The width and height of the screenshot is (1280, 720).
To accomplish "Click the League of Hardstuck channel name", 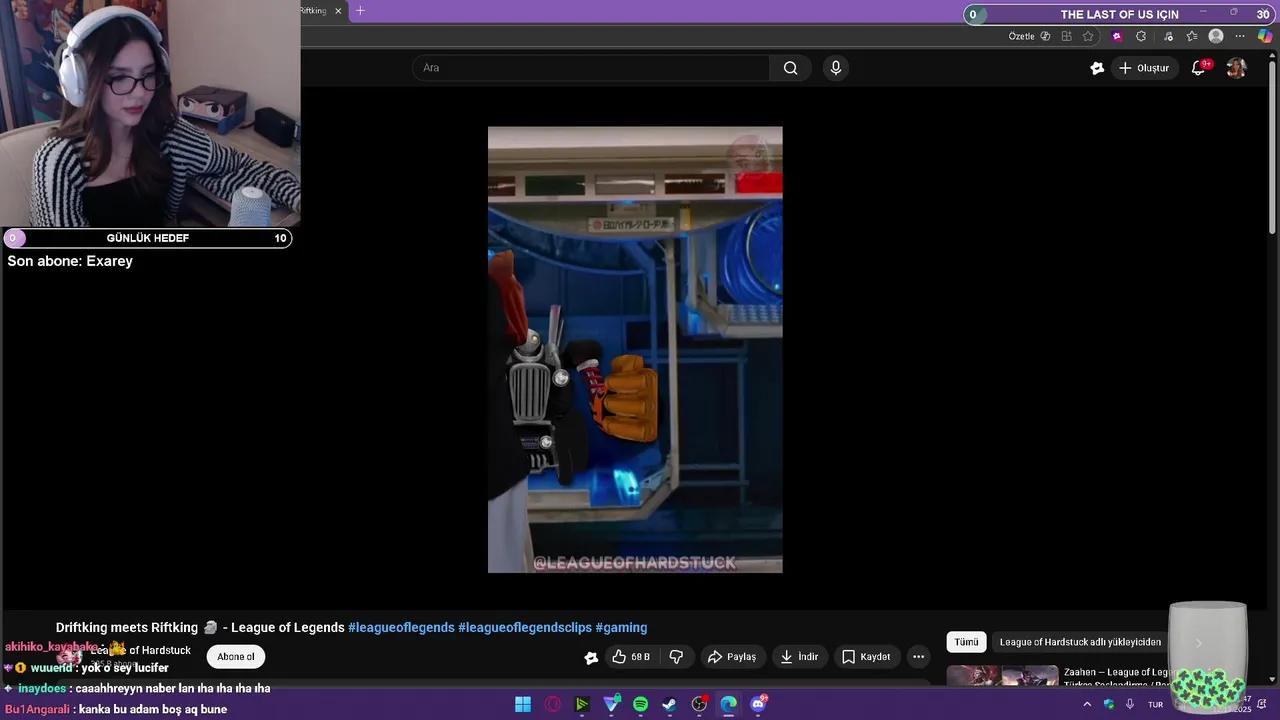I will 141,651.
